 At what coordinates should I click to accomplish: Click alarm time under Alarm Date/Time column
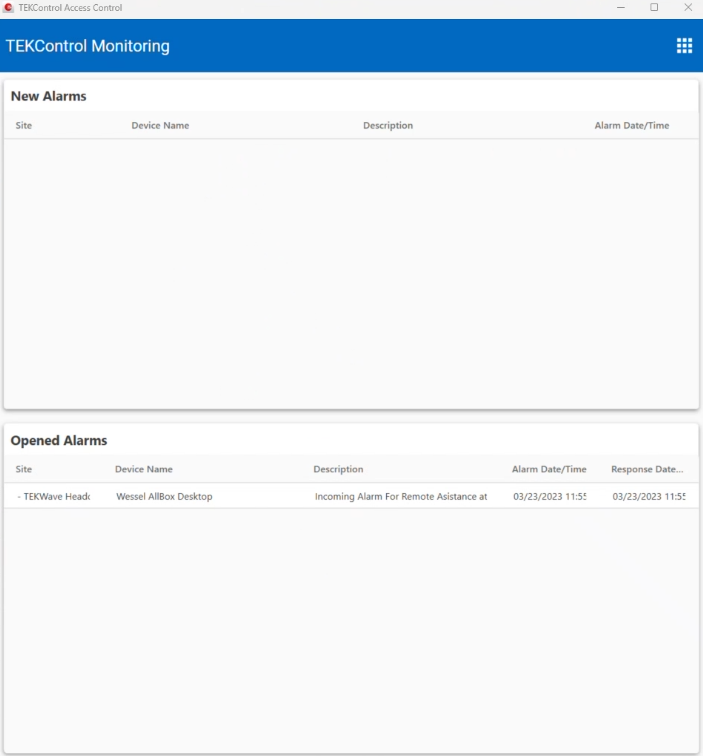(x=549, y=496)
